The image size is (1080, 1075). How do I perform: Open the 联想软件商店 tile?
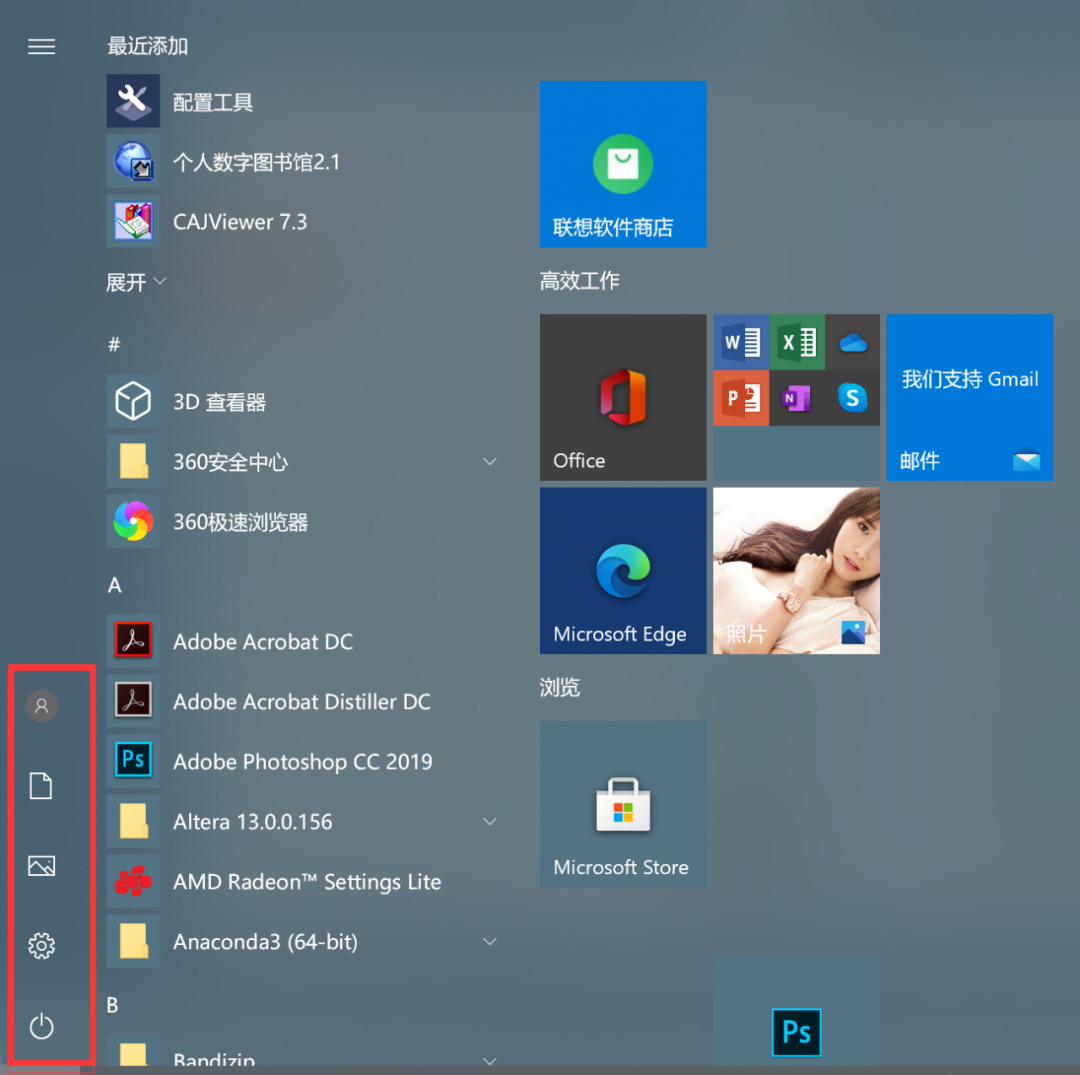623,164
